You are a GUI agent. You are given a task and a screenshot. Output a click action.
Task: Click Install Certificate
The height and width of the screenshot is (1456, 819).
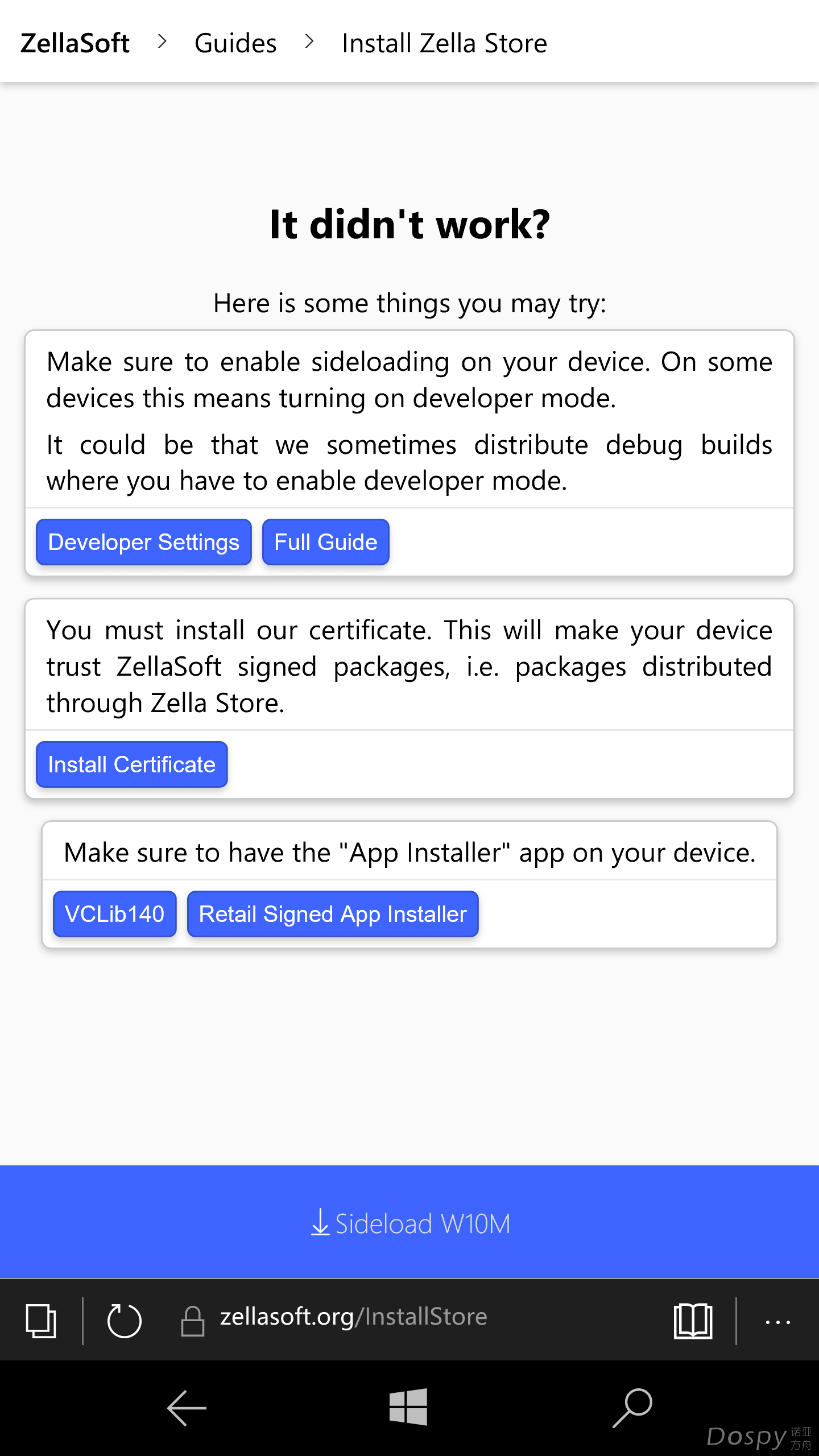click(132, 764)
